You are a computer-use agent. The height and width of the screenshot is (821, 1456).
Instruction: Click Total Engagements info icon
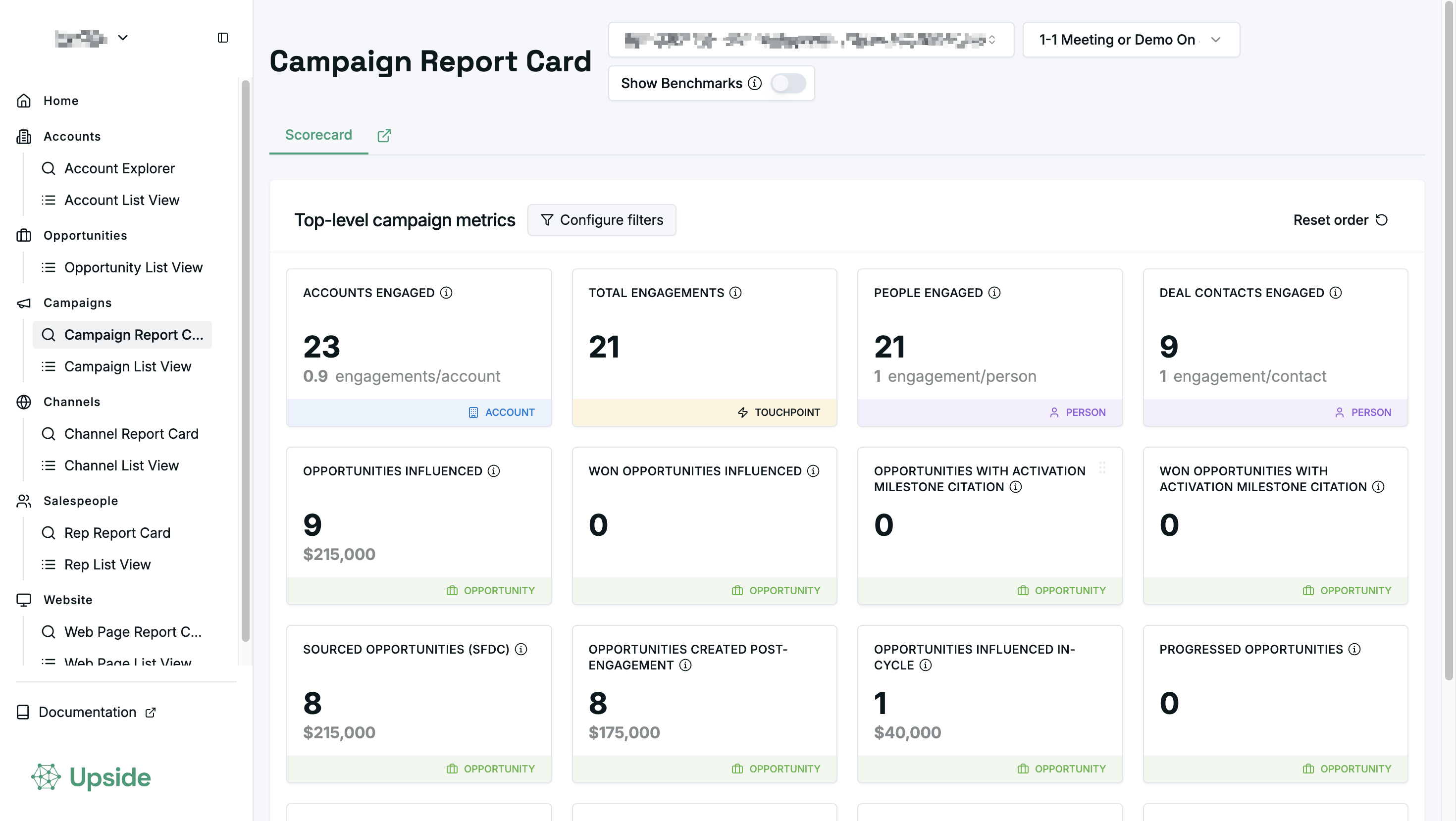735,293
